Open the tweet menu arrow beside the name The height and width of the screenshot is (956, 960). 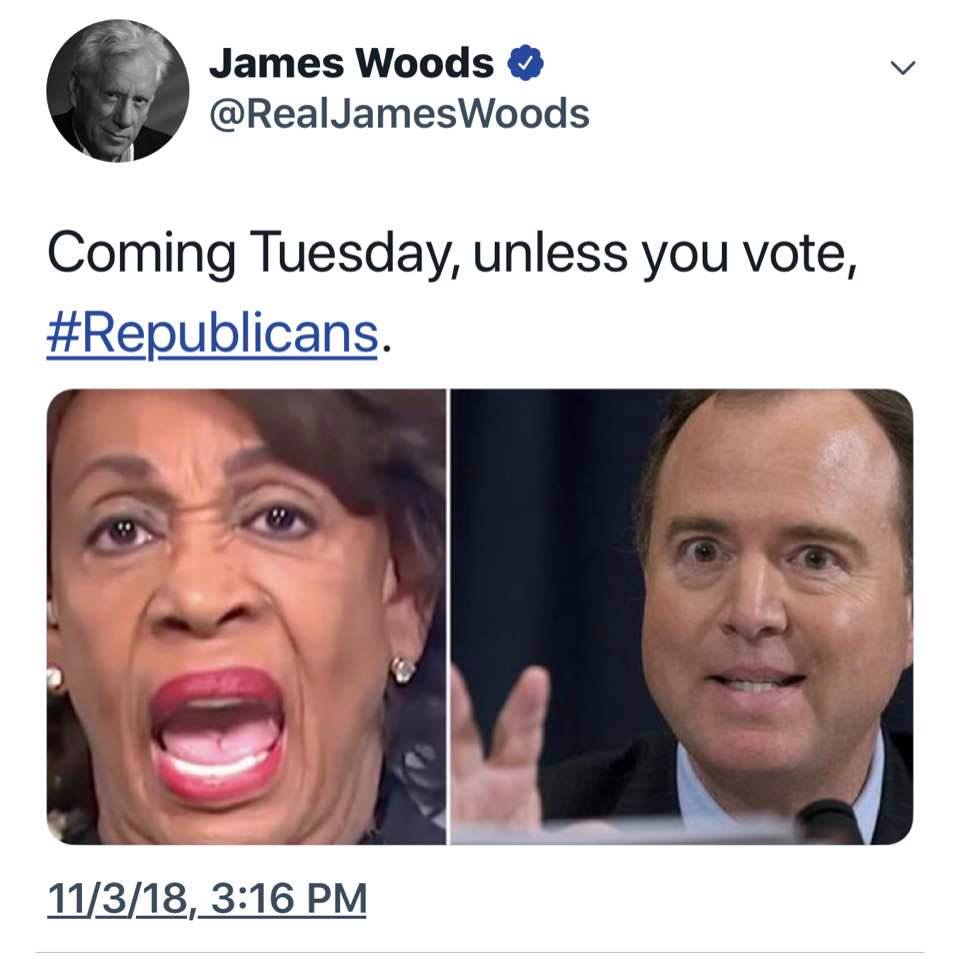(902, 67)
